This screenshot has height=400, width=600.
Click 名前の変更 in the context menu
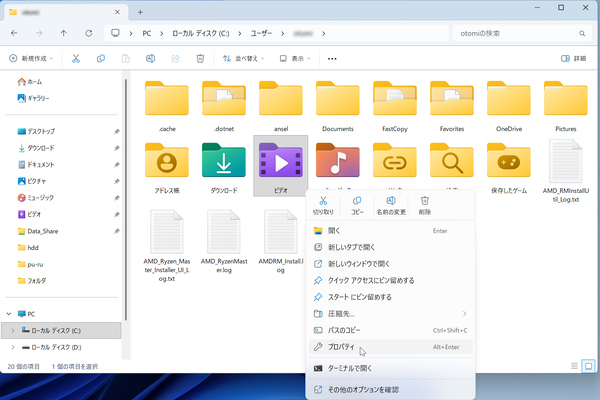(x=391, y=206)
